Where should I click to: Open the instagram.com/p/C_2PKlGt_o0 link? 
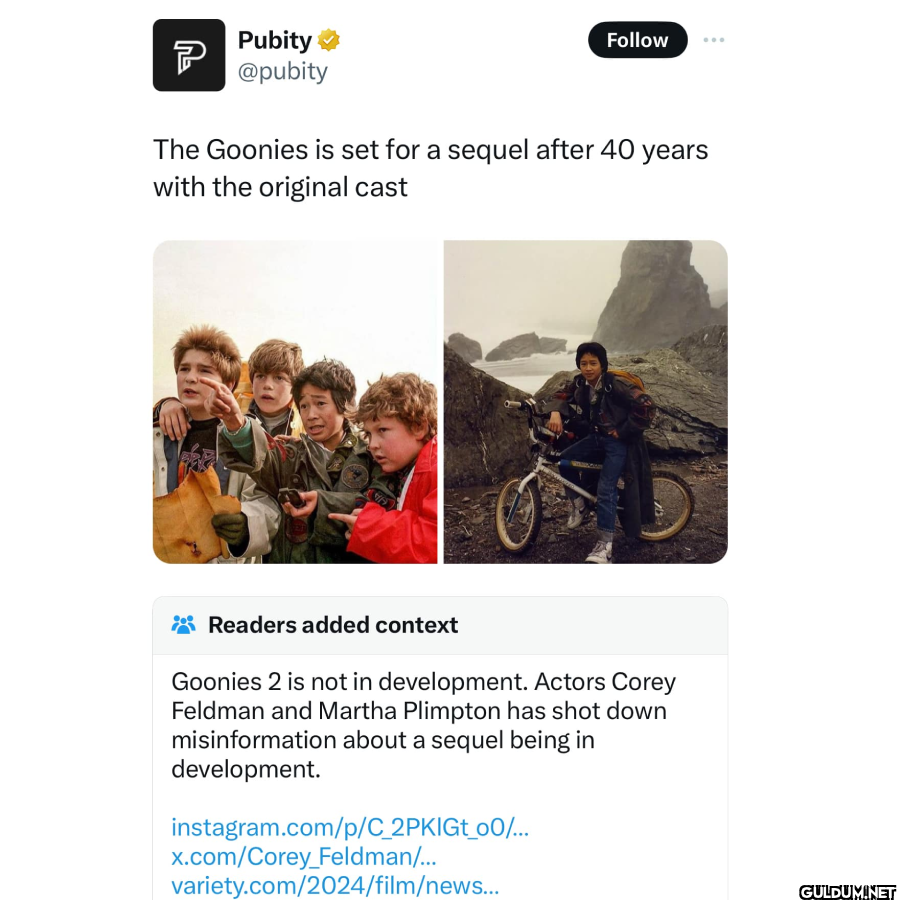click(x=350, y=827)
